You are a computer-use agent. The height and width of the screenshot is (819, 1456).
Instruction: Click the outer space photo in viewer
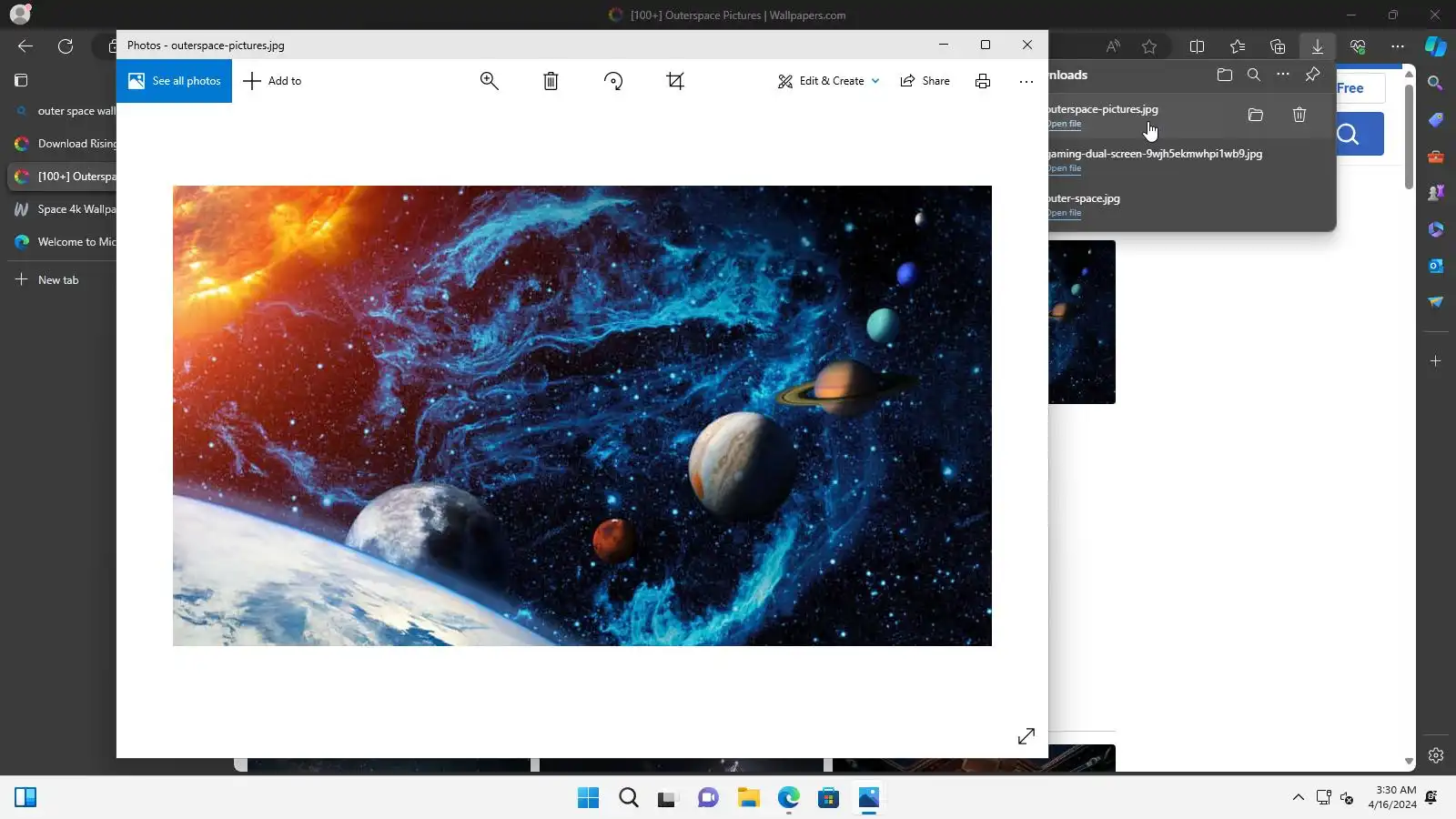pos(582,416)
